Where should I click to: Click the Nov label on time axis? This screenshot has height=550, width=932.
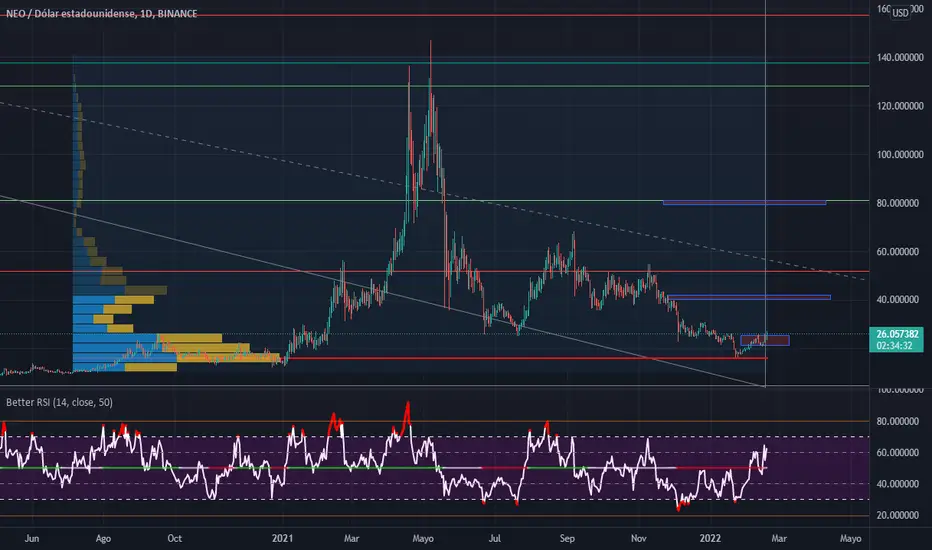[638, 538]
